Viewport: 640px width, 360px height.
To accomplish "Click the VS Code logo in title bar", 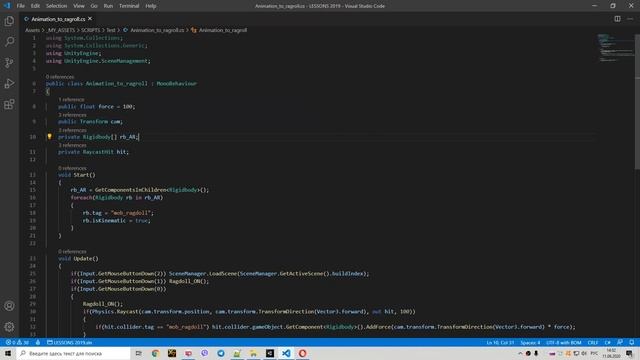I will coord(7,6).
